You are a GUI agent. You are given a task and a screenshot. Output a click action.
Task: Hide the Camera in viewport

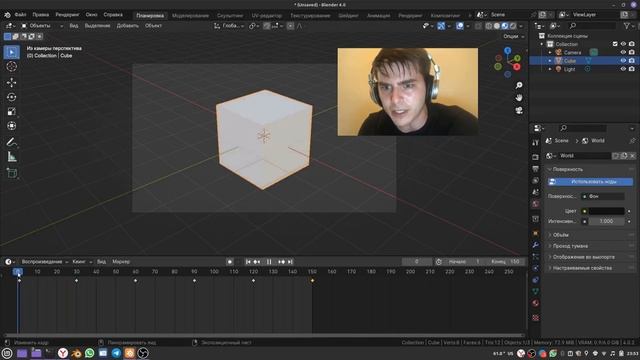[x=623, y=52]
